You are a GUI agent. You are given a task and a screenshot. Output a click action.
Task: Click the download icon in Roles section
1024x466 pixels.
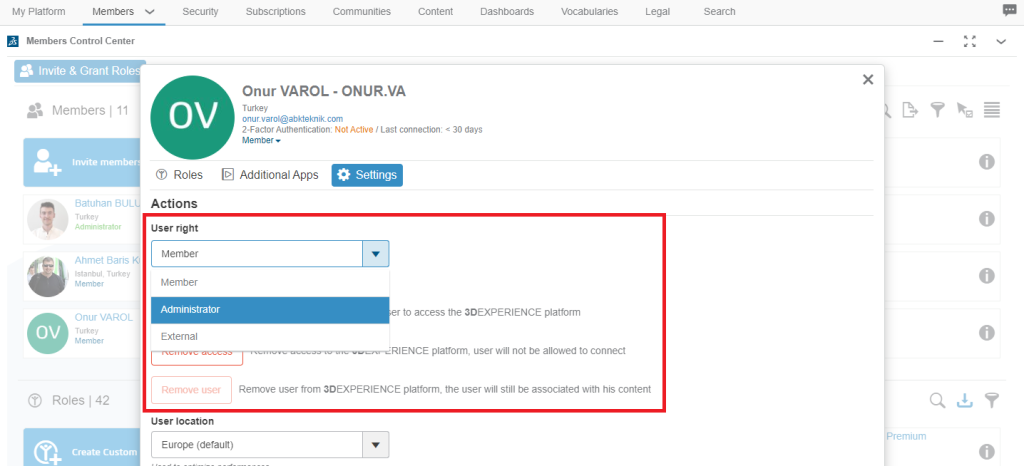click(965, 401)
